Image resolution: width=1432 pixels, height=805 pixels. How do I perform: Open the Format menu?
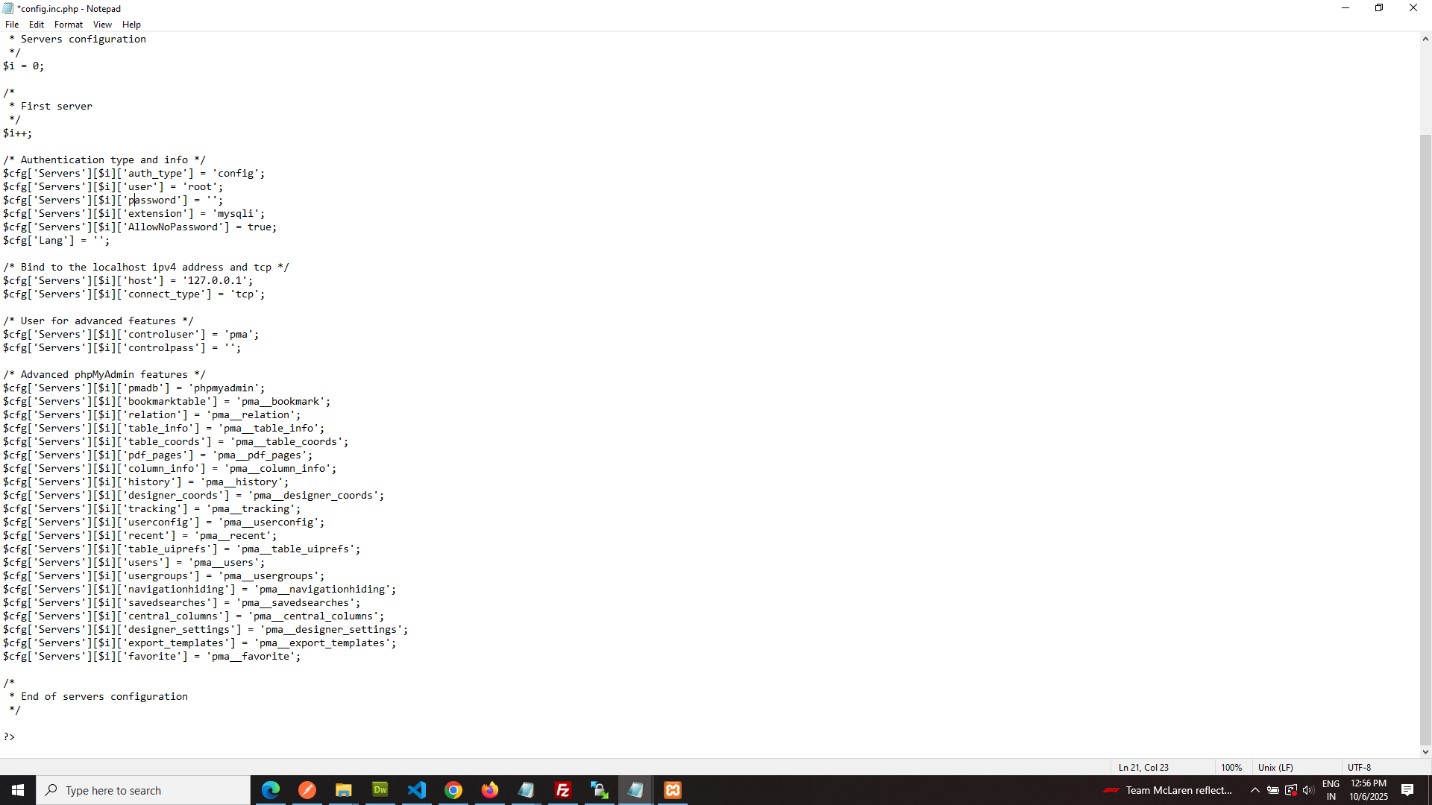click(68, 24)
